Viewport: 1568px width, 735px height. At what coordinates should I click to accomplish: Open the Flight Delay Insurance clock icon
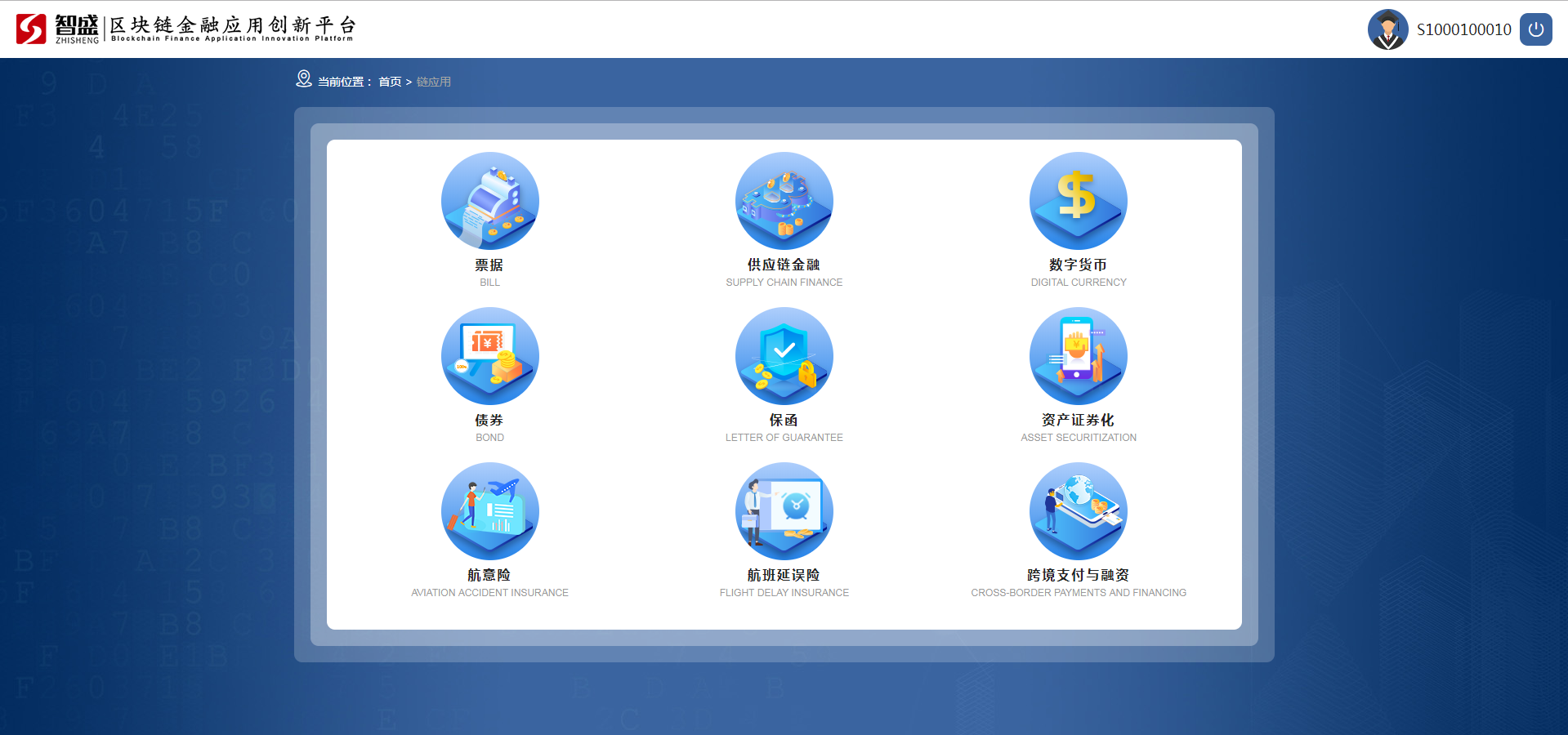(784, 511)
